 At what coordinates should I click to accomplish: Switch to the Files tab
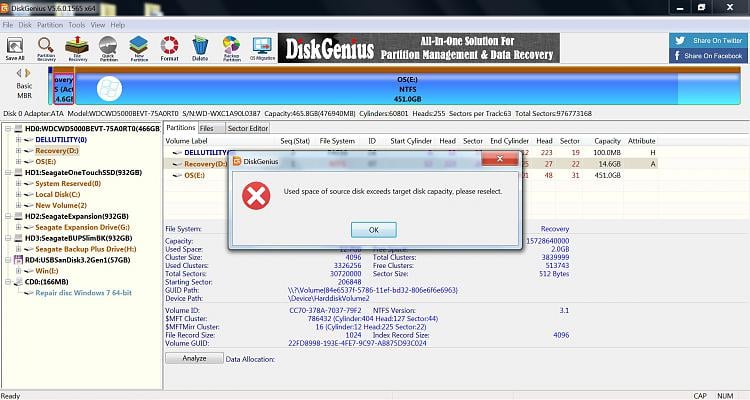pyautogui.click(x=210, y=128)
